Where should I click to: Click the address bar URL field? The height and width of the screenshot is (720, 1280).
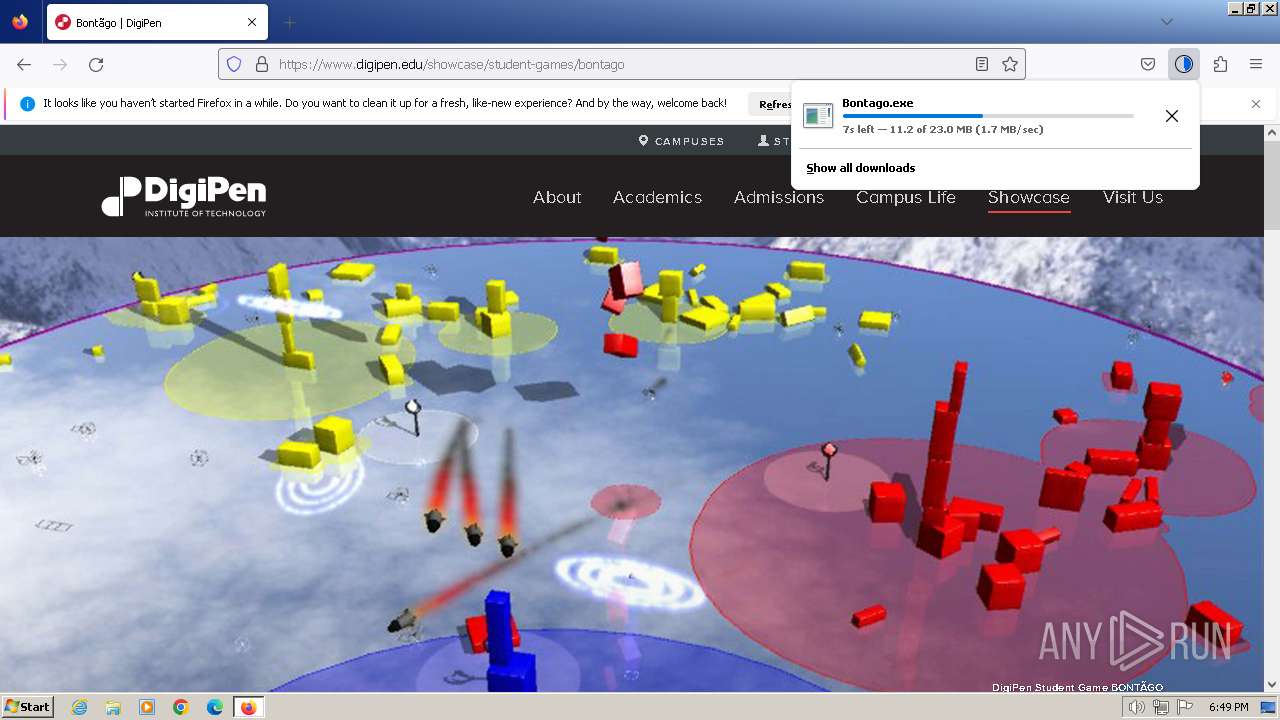(x=620, y=64)
